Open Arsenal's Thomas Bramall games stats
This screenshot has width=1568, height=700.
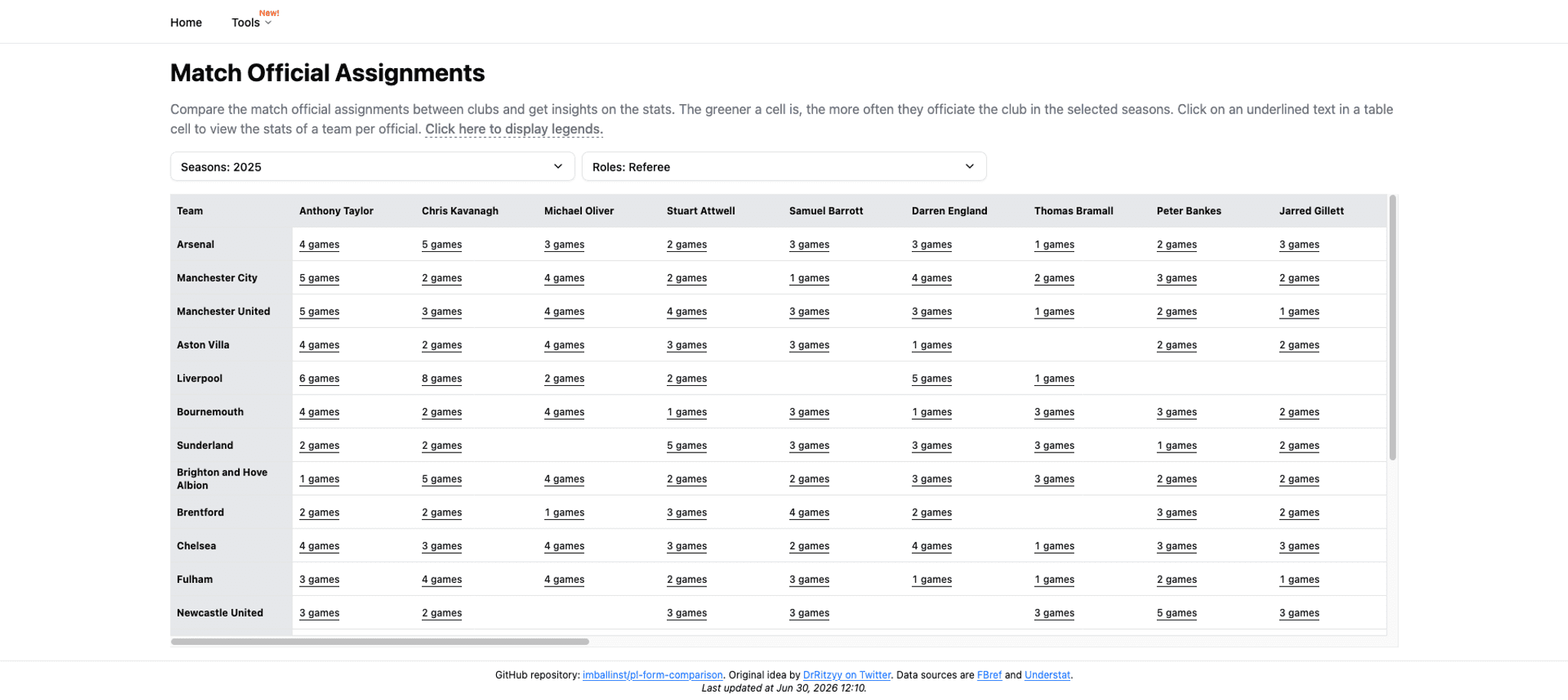pos(1054,244)
